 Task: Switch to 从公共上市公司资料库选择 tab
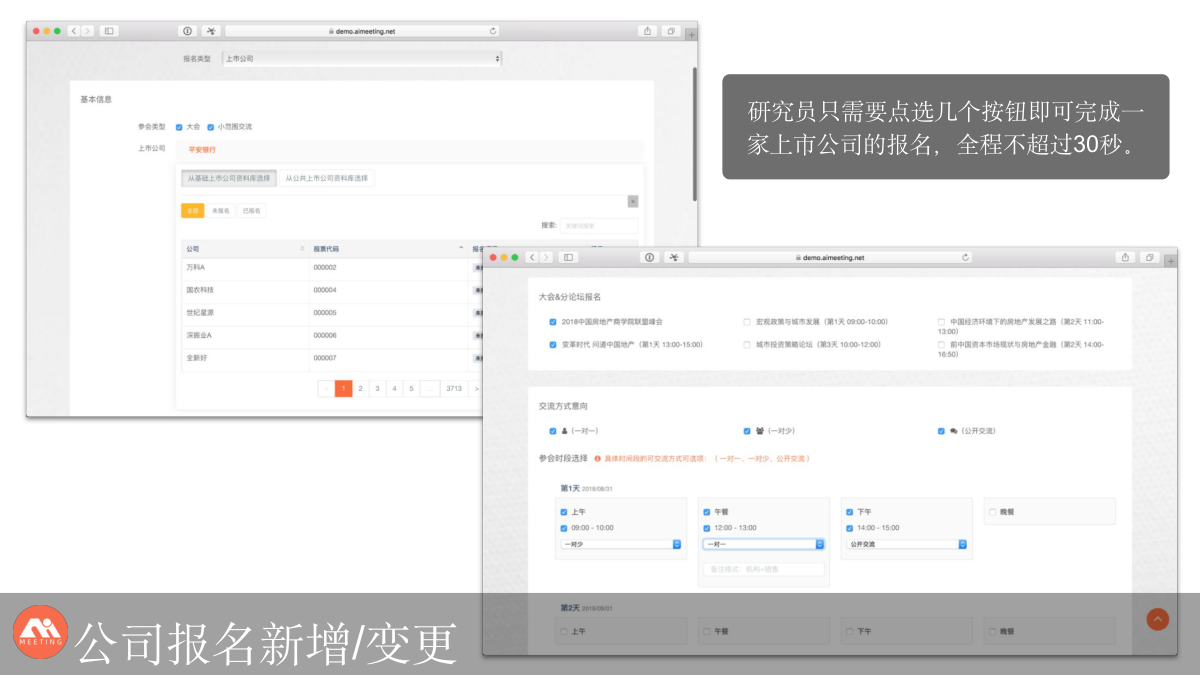pos(326,178)
